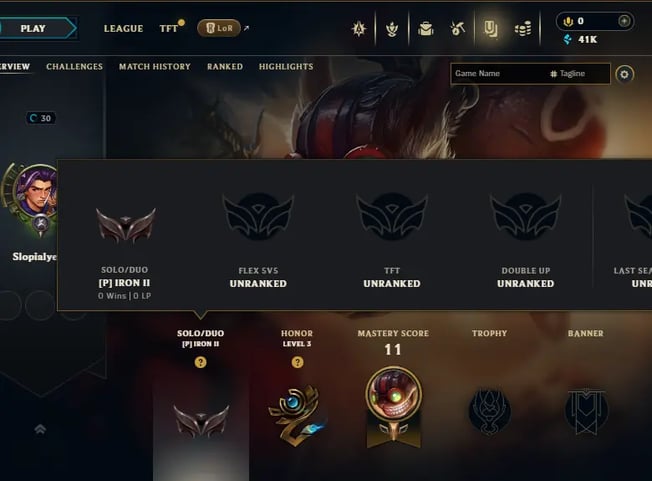Go to the Ranked tab
The image size is (652, 481).
point(225,67)
